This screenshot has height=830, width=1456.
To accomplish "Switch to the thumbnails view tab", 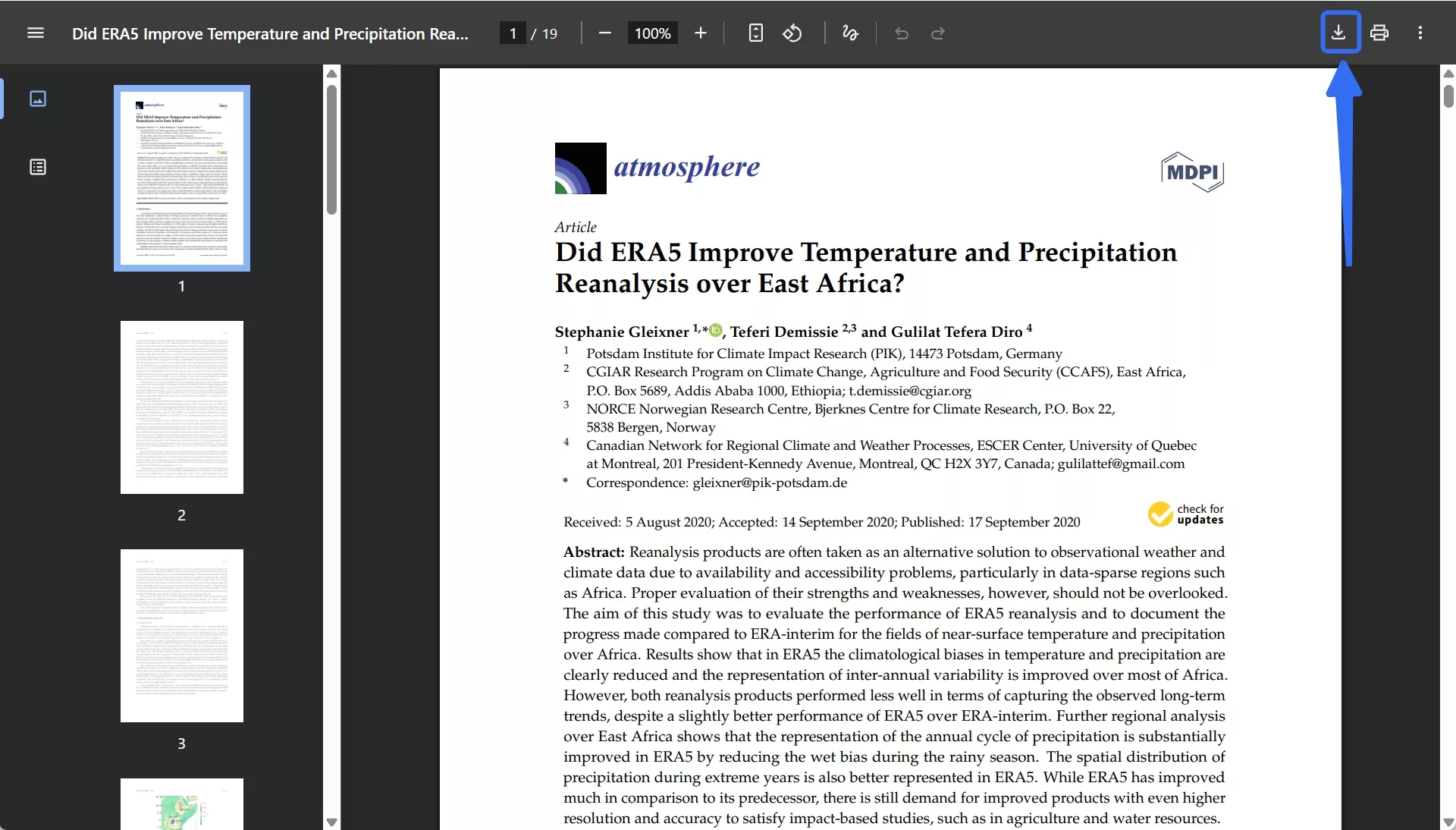I will pos(38,99).
